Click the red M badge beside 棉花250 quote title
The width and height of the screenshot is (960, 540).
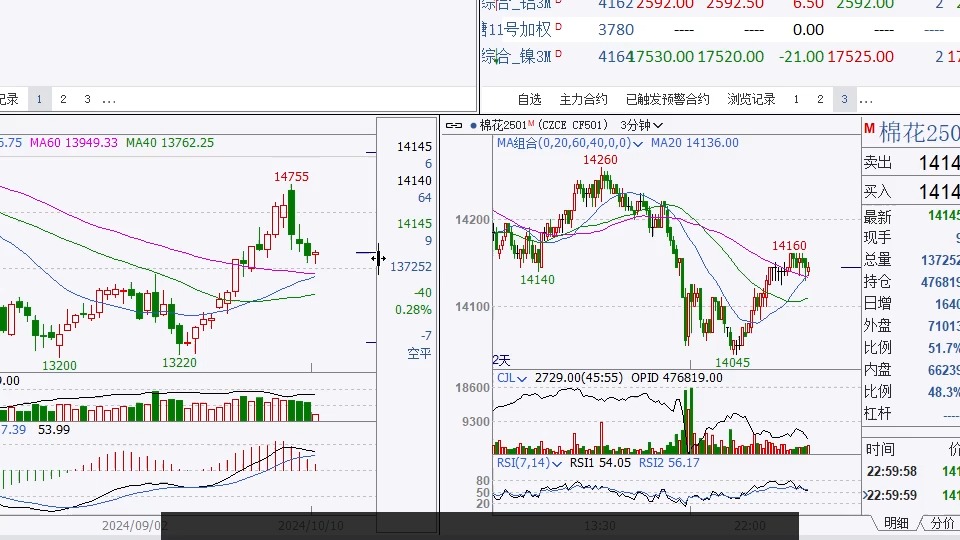click(x=869, y=130)
